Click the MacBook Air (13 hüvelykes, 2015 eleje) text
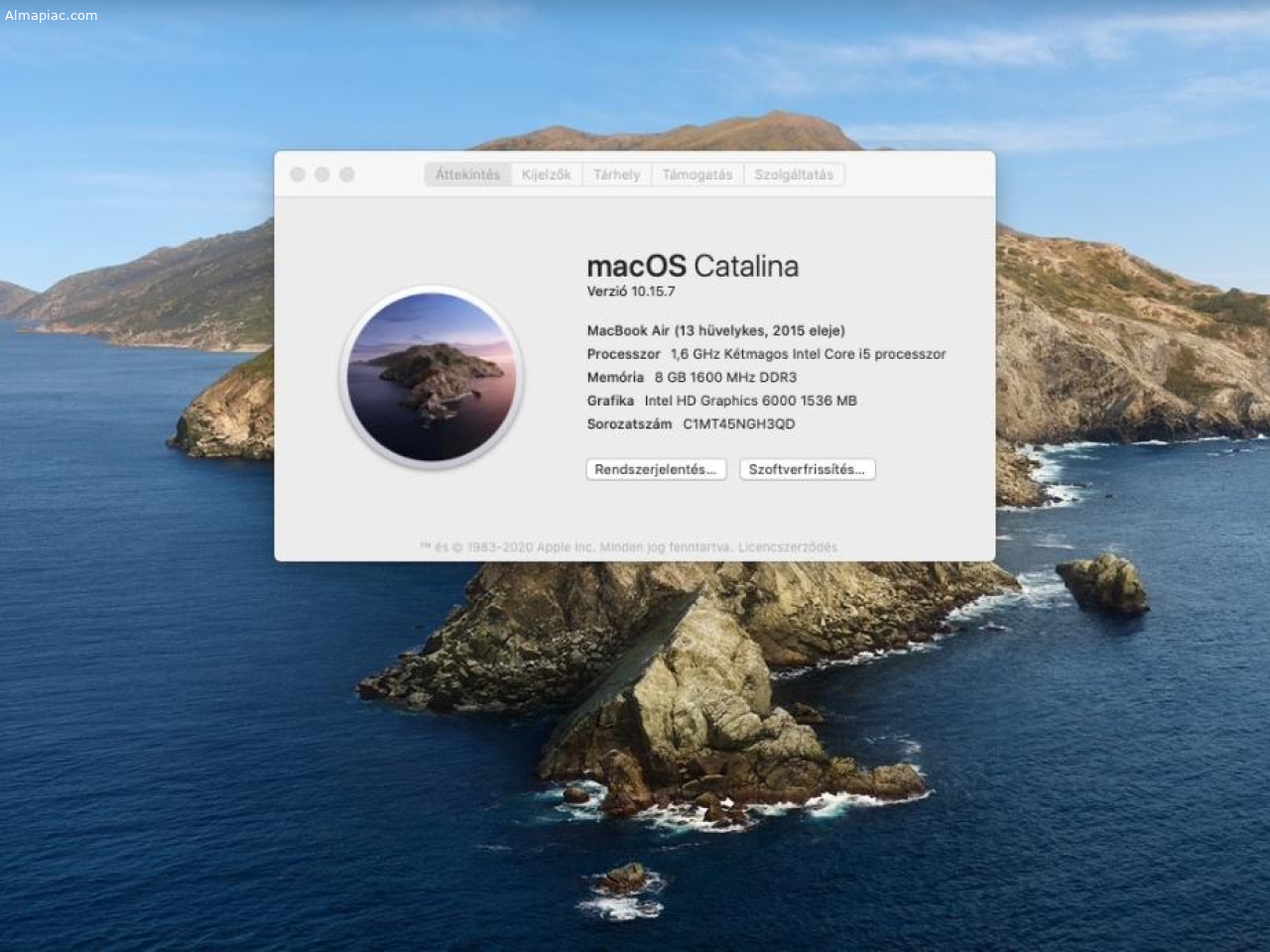 pyautogui.click(x=716, y=331)
